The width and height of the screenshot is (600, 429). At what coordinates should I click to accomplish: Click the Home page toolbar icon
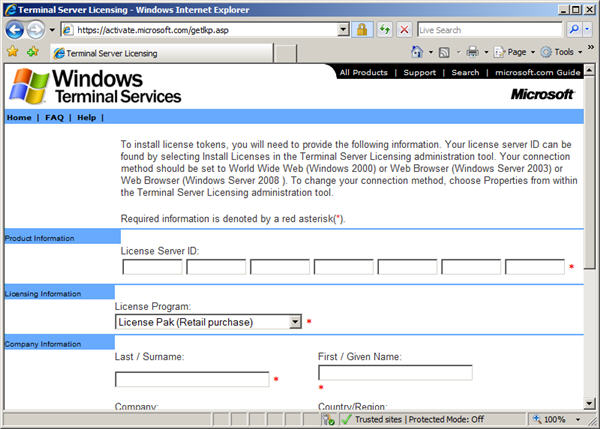(x=417, y=52)
